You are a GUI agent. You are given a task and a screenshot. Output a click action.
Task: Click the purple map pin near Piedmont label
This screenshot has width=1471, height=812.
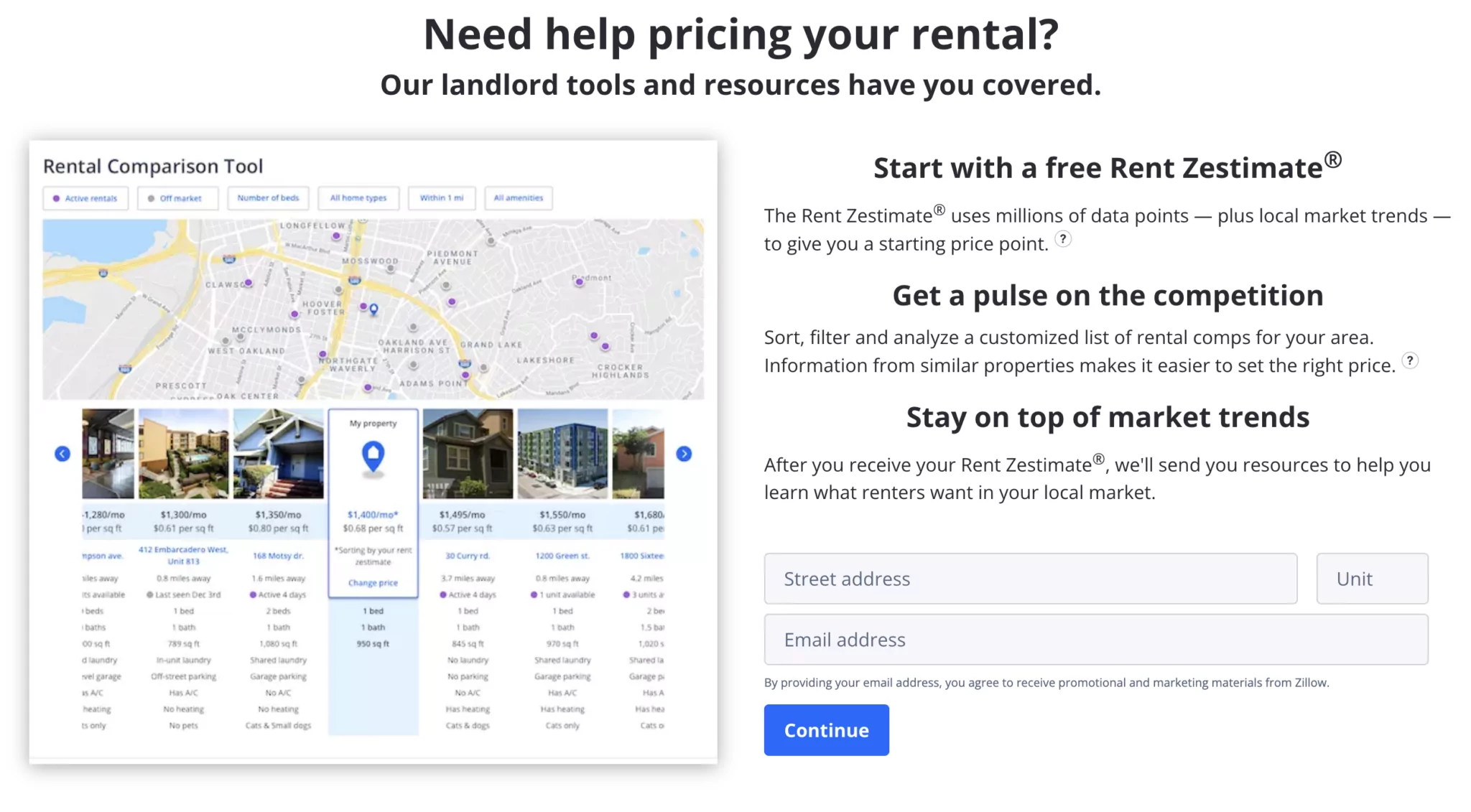[x=579, y=281]
